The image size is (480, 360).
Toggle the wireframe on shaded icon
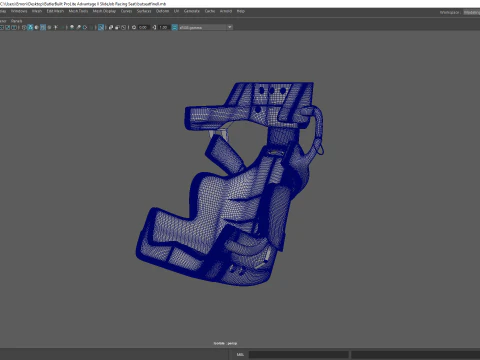point(43,27)
